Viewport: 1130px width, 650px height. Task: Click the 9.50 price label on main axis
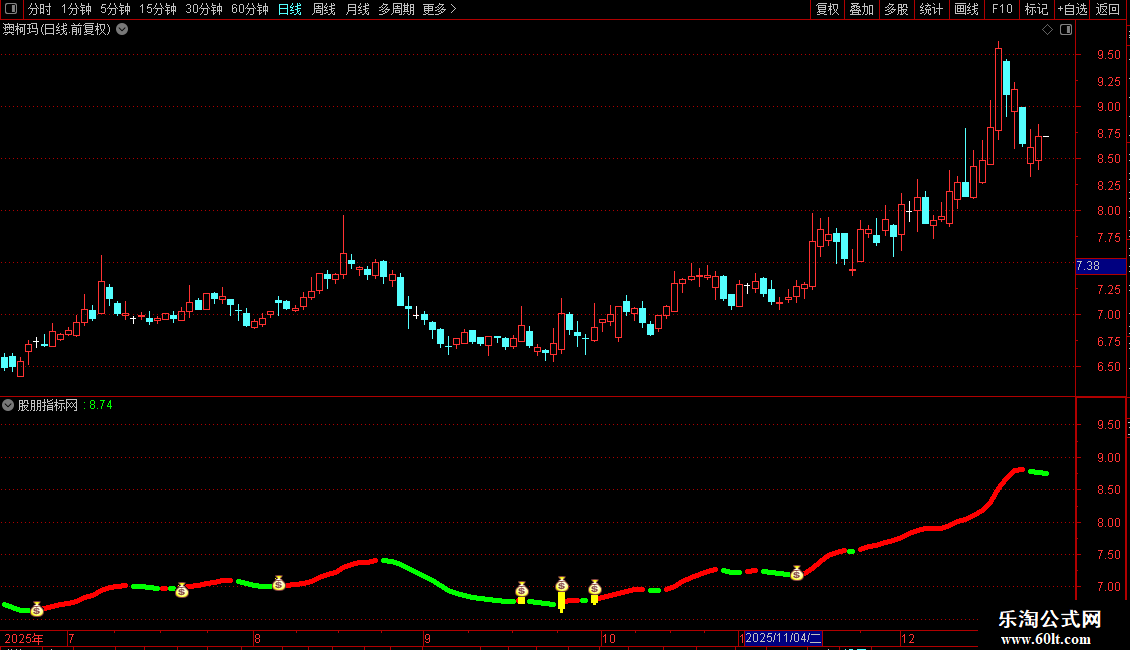[1108, 55]
